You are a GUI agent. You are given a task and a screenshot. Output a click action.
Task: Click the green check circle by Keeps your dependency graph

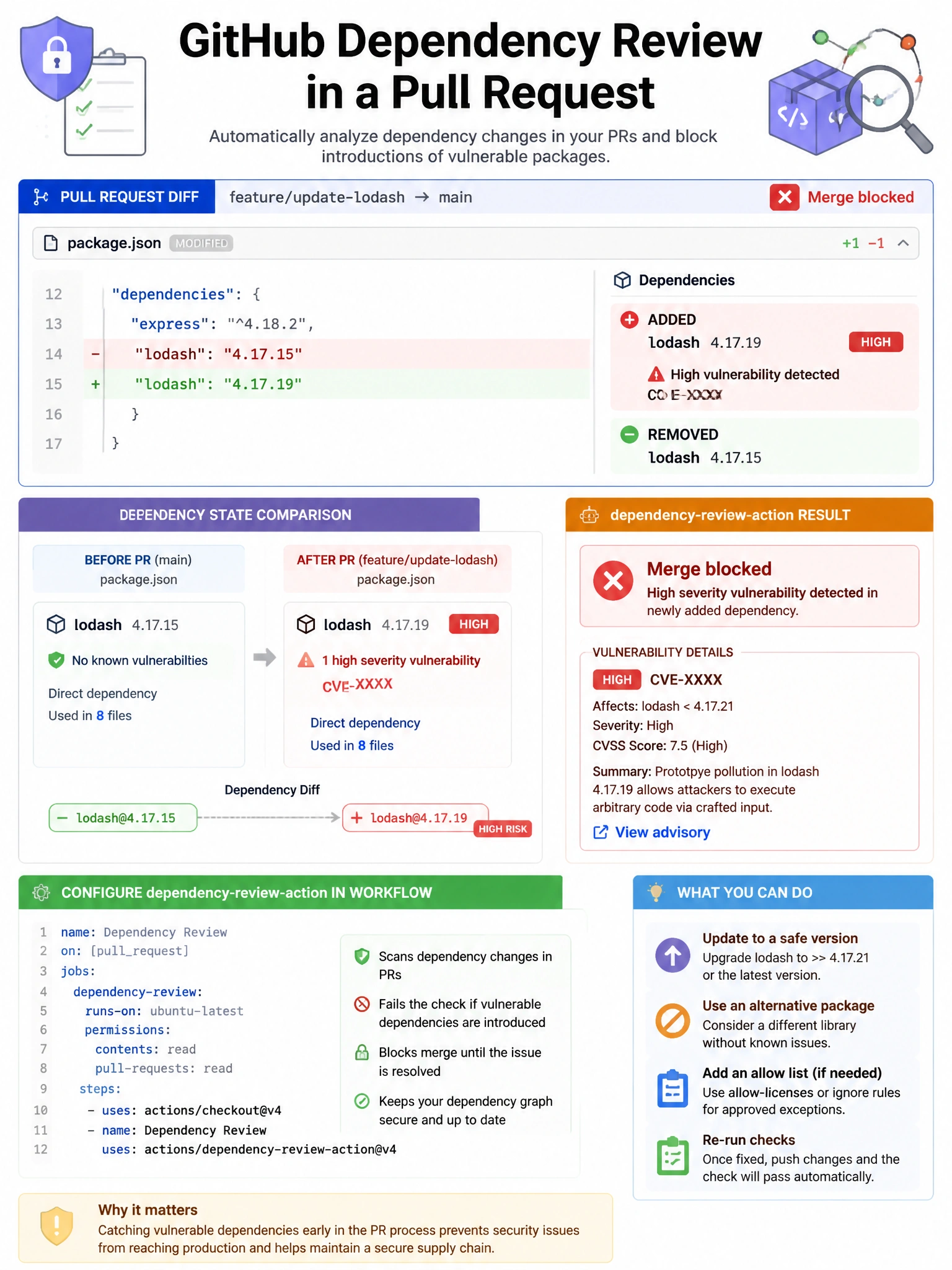(362, 1101)
